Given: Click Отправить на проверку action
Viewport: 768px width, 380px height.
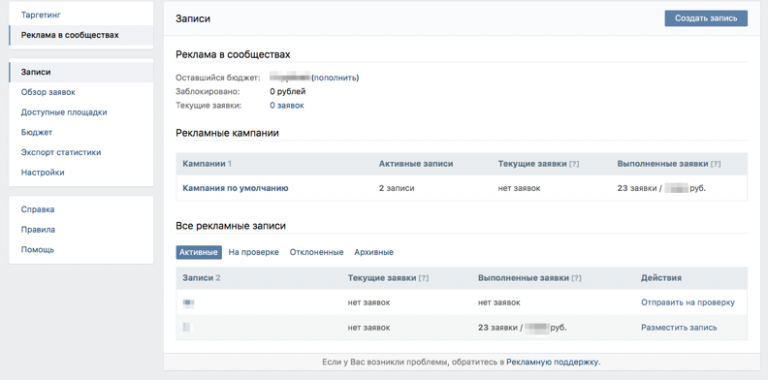Looking at the screenshot, I should [x=688, y=303].
